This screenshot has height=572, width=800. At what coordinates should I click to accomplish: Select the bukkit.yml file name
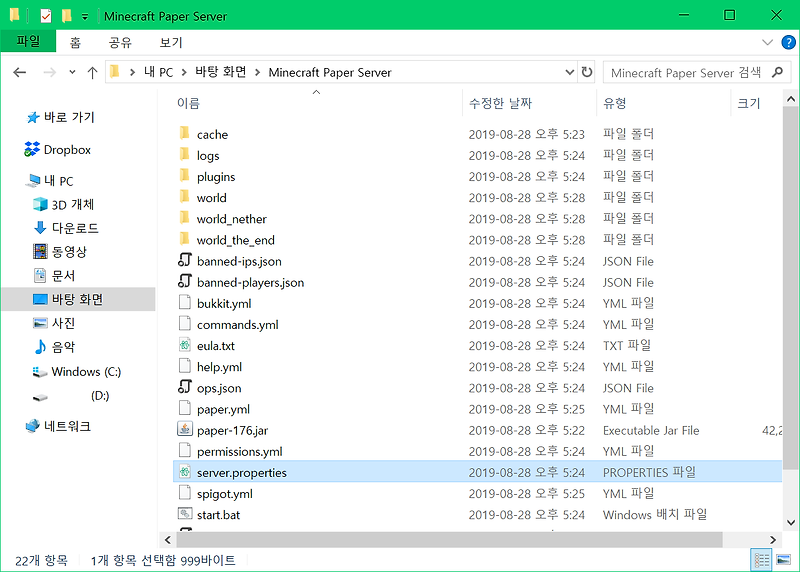tap(224, 303)
